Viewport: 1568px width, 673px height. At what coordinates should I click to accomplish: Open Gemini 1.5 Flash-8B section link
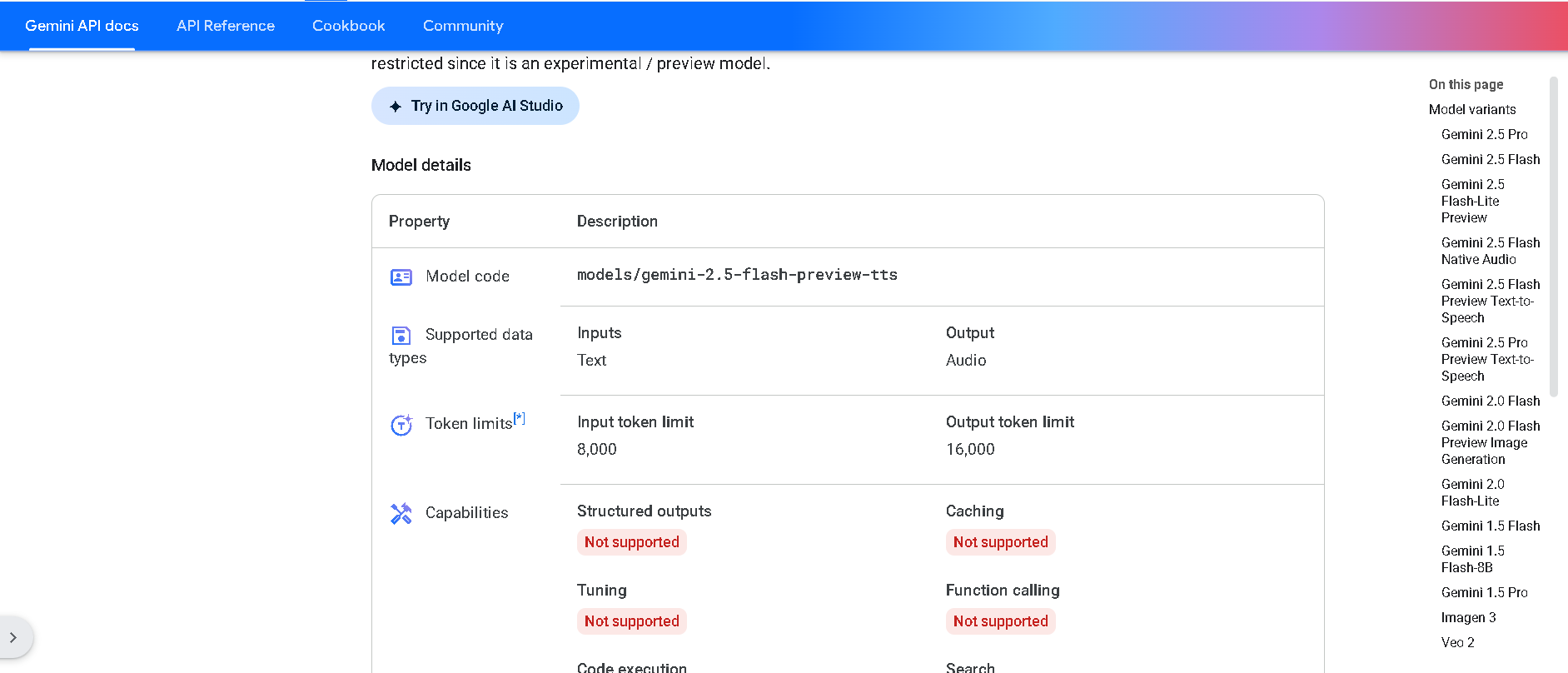pyautogui.click(x=1472, y=559)
